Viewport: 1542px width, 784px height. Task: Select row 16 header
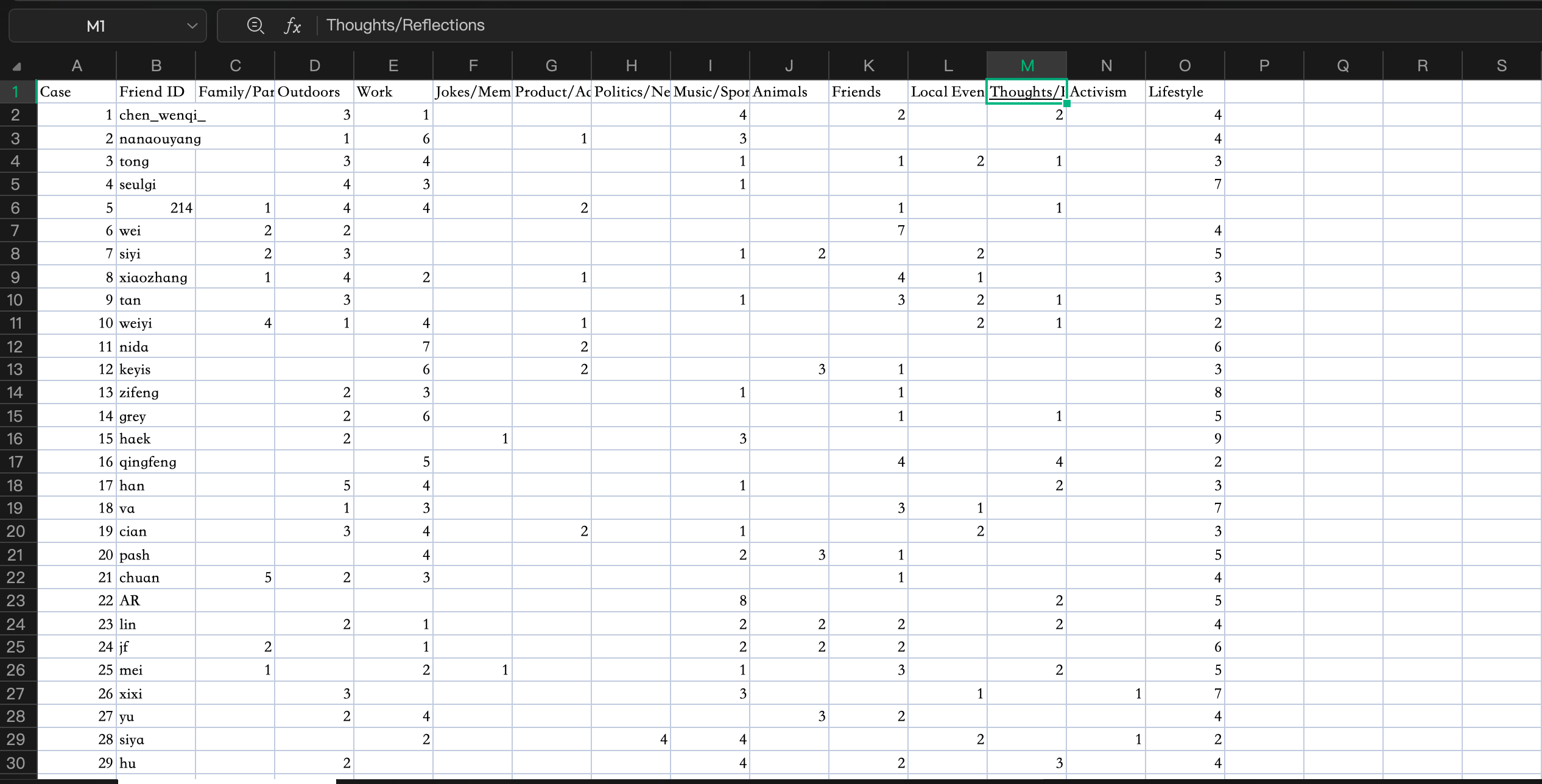(x=16, y=439)
